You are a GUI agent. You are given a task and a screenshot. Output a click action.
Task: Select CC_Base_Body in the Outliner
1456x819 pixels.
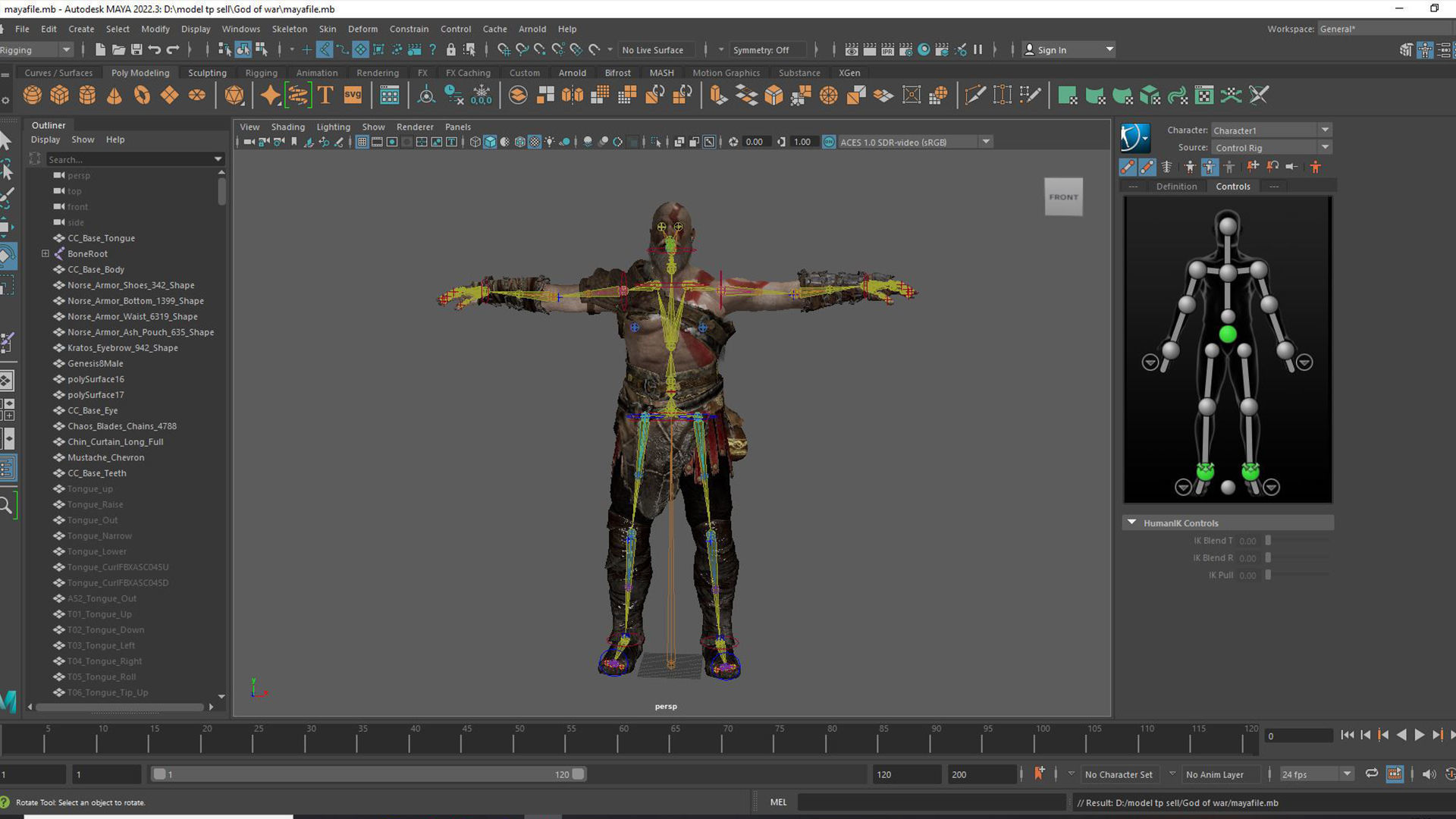coord(96,269)
